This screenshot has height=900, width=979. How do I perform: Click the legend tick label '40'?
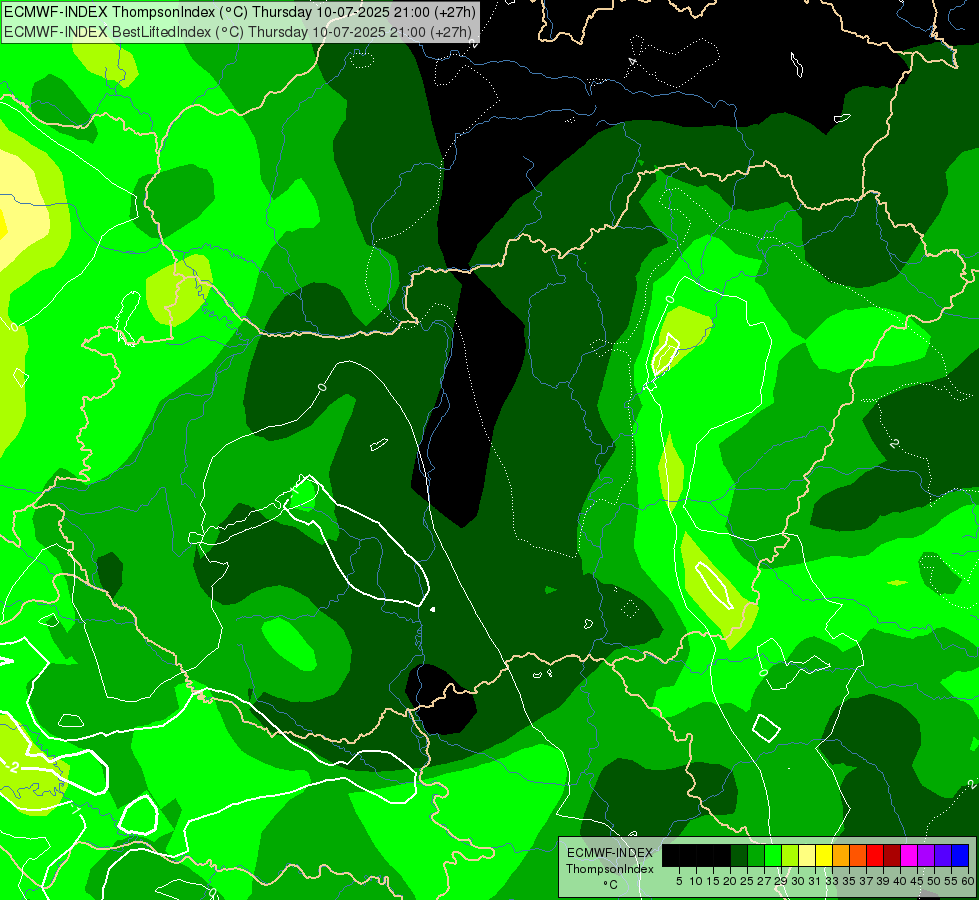[900, 881]
